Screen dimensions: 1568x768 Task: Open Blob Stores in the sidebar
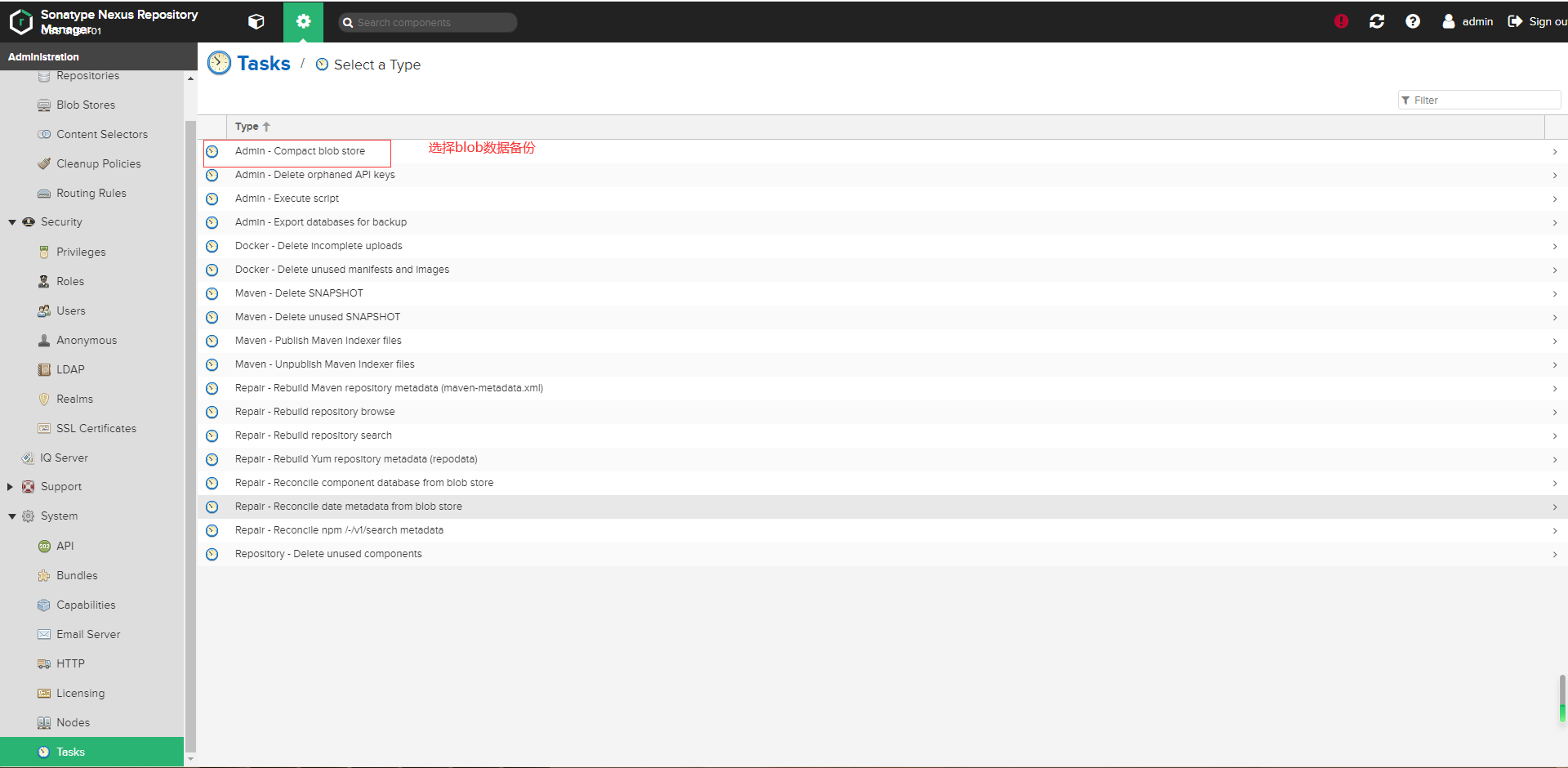click(86, 105)
